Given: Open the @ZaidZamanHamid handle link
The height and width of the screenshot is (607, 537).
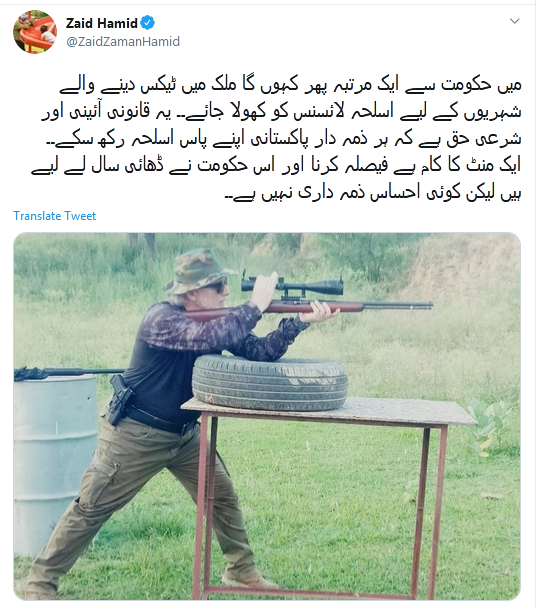Looking at the screenshot, I should pos(123,41).
